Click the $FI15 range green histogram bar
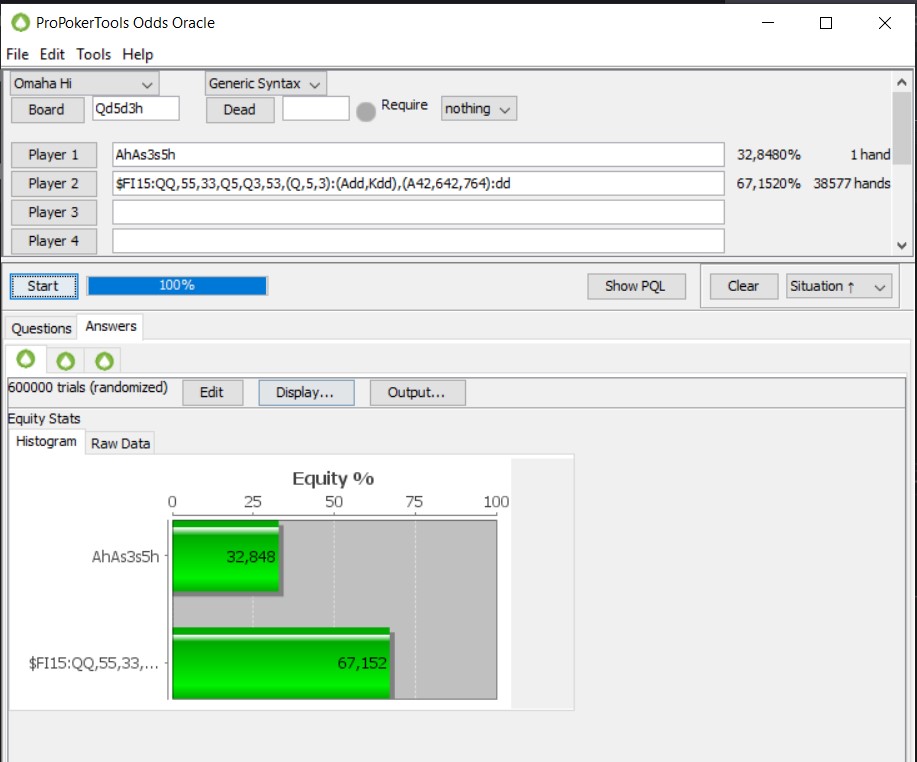The image size is (917, 762). click(x=281, y=663)
